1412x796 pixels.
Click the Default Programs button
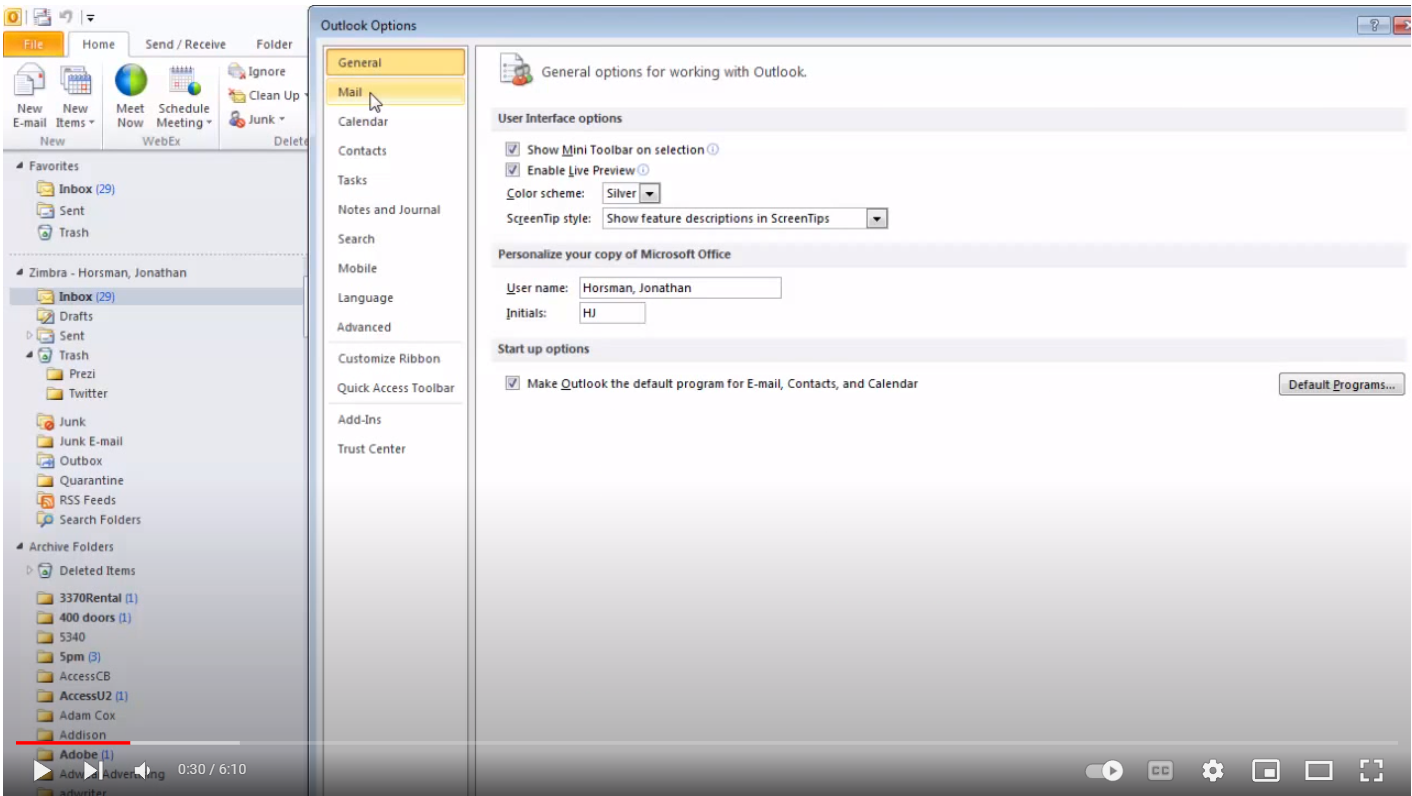(x=1341, y=385)
